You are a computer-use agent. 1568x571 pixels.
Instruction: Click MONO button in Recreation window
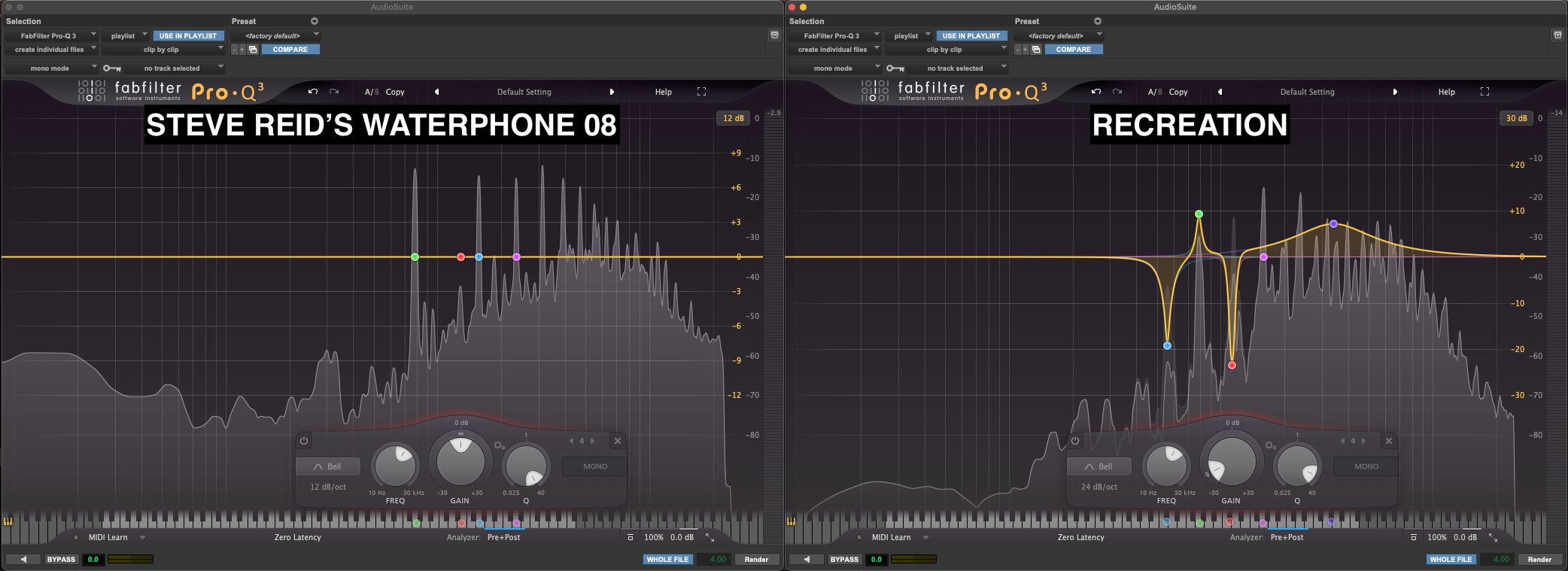1366,466
